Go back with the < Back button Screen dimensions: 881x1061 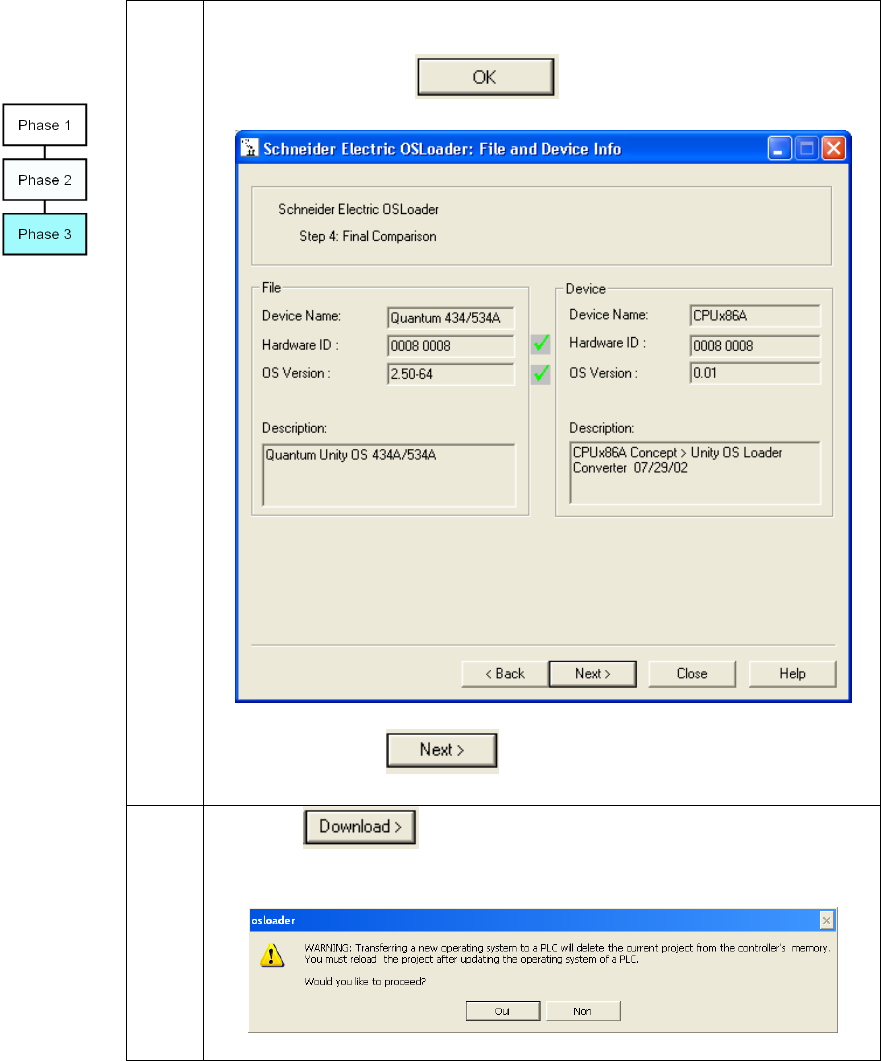tap(505, 673)
